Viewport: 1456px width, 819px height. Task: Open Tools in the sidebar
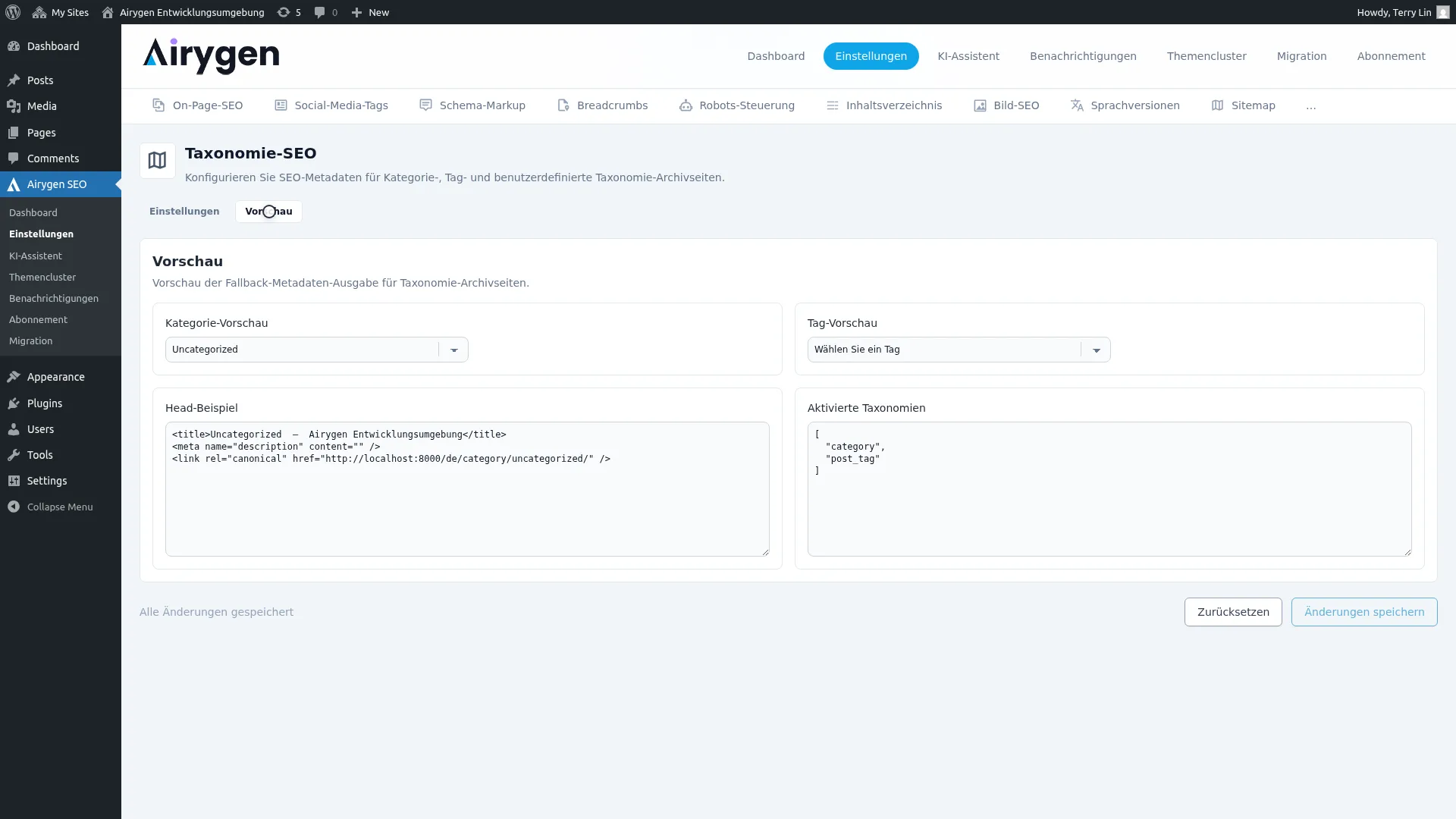tap(61, 455)
